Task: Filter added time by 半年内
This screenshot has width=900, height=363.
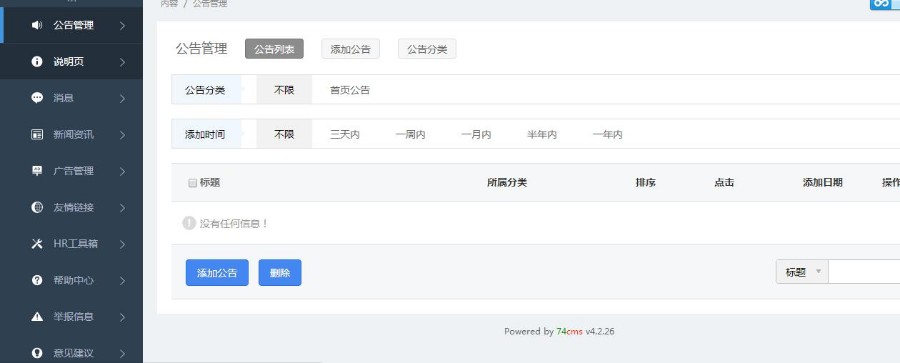Action: pyautogui.click(x=542, y=134)
